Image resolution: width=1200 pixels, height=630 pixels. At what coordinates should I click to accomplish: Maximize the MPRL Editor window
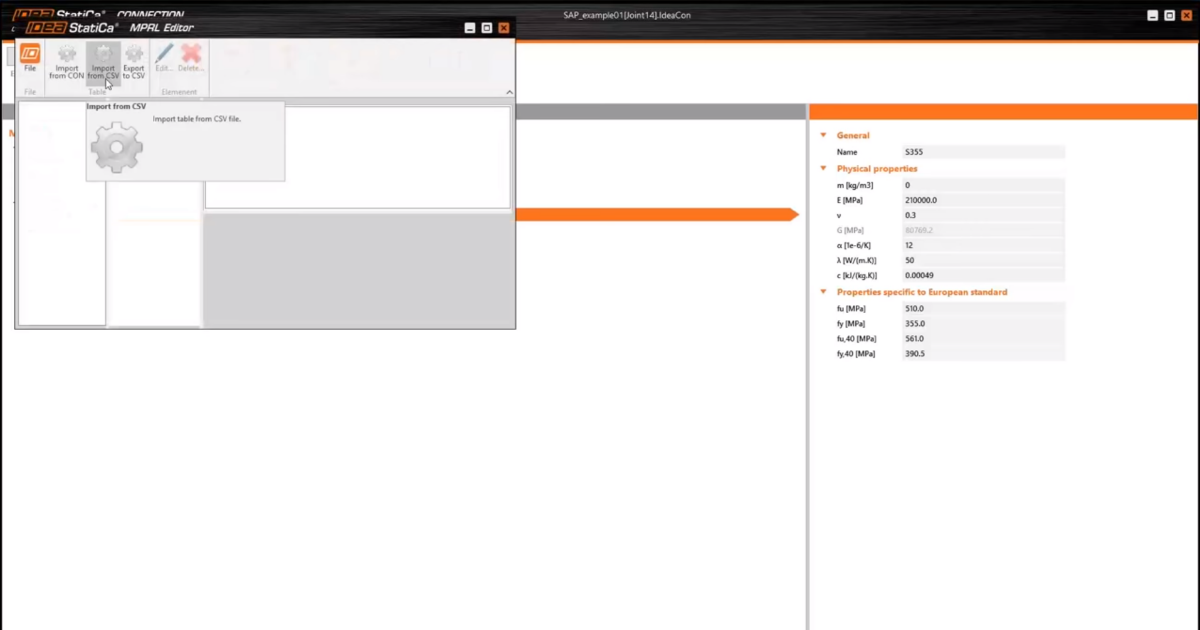click(487, 28)
